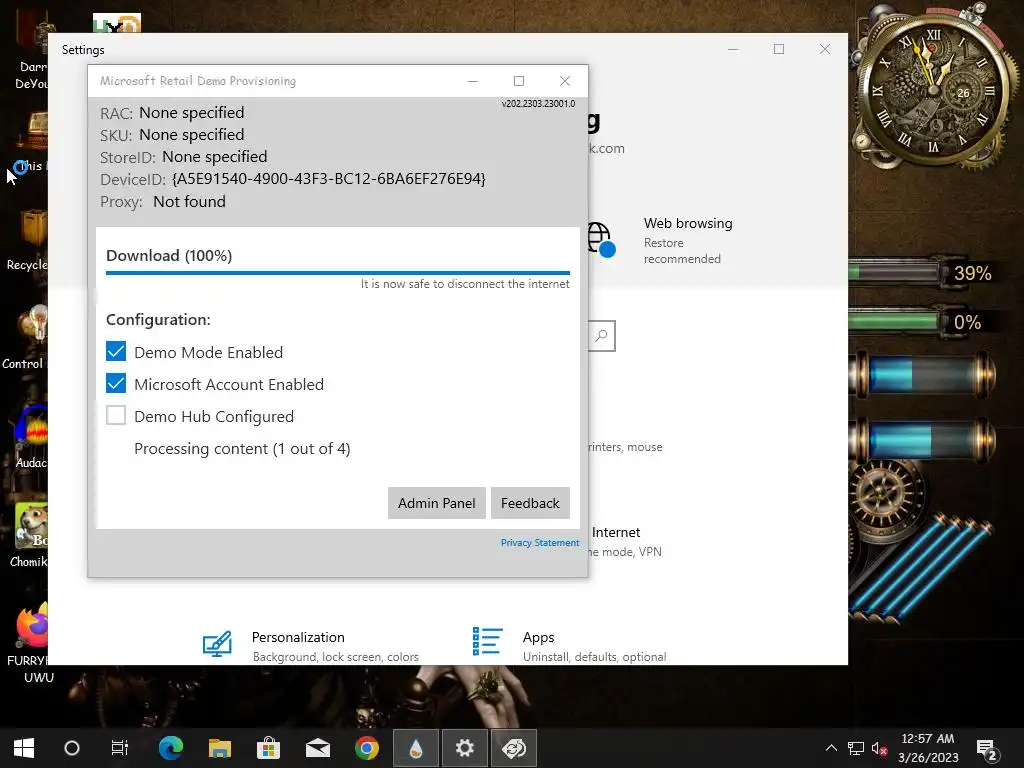Open Audacity desktop shortcut
The height and width of the screenshot is (768, 1024).
point(31,436)
